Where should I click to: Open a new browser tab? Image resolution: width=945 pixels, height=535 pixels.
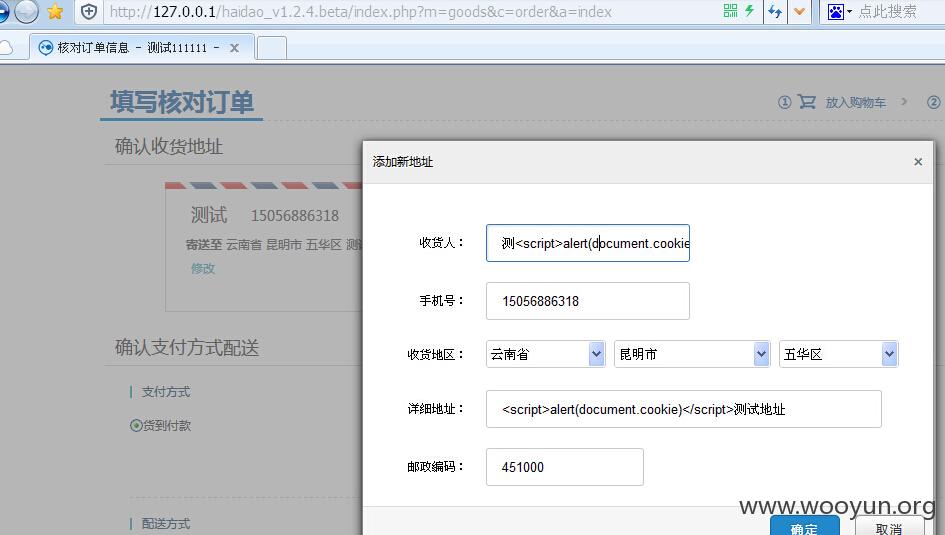[x=272, y=48]
